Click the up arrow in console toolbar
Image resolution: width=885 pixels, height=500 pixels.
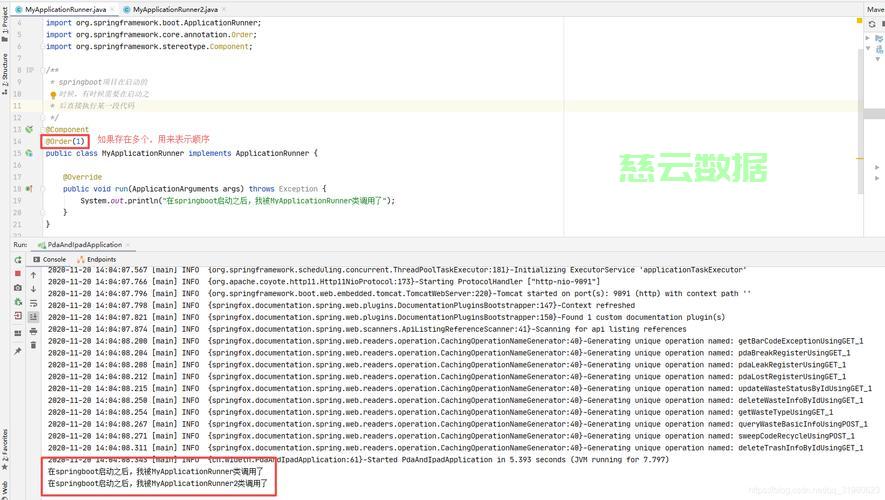33,275
